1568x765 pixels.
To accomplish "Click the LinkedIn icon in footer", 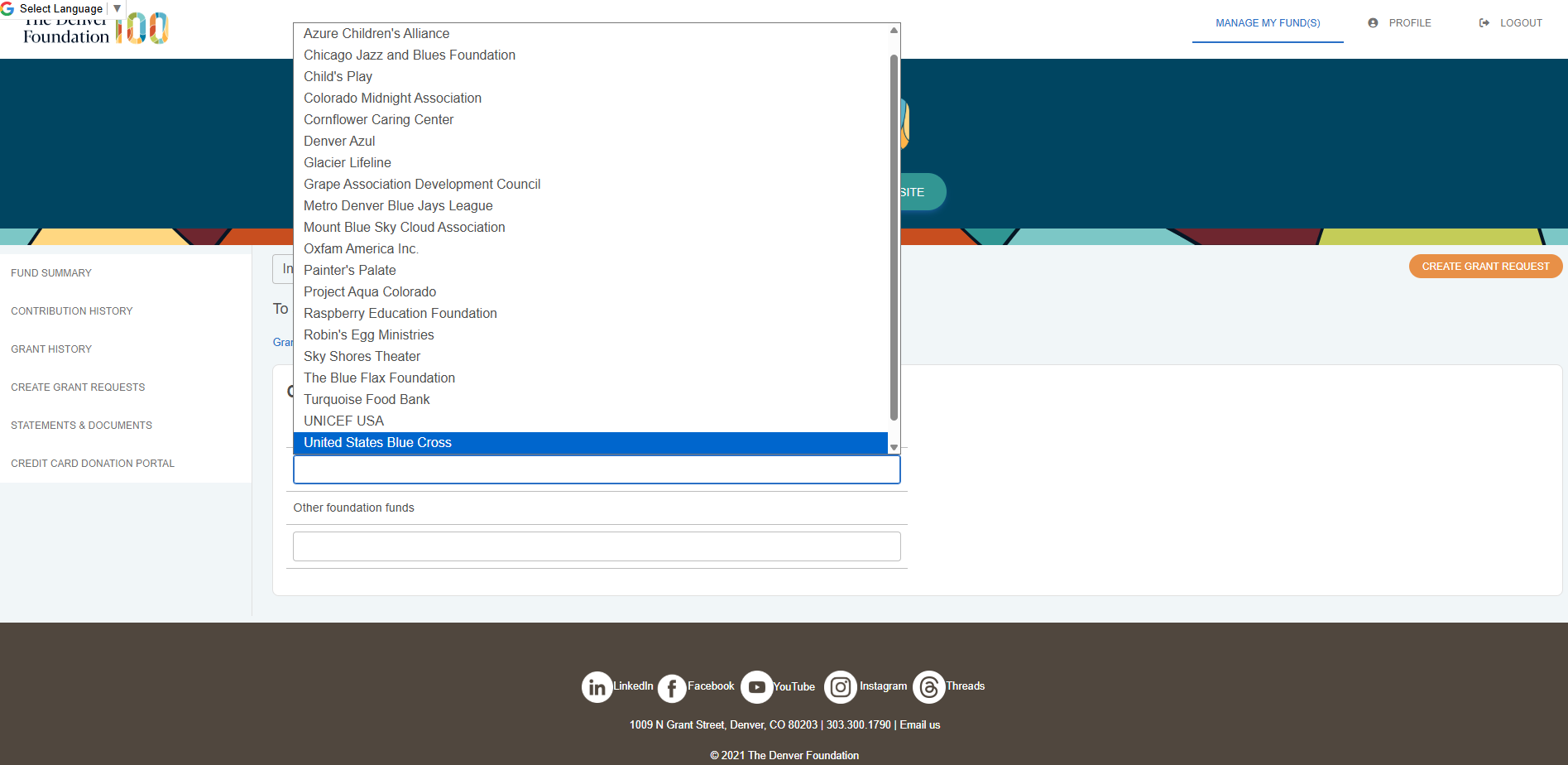I will tap(597, 687).
